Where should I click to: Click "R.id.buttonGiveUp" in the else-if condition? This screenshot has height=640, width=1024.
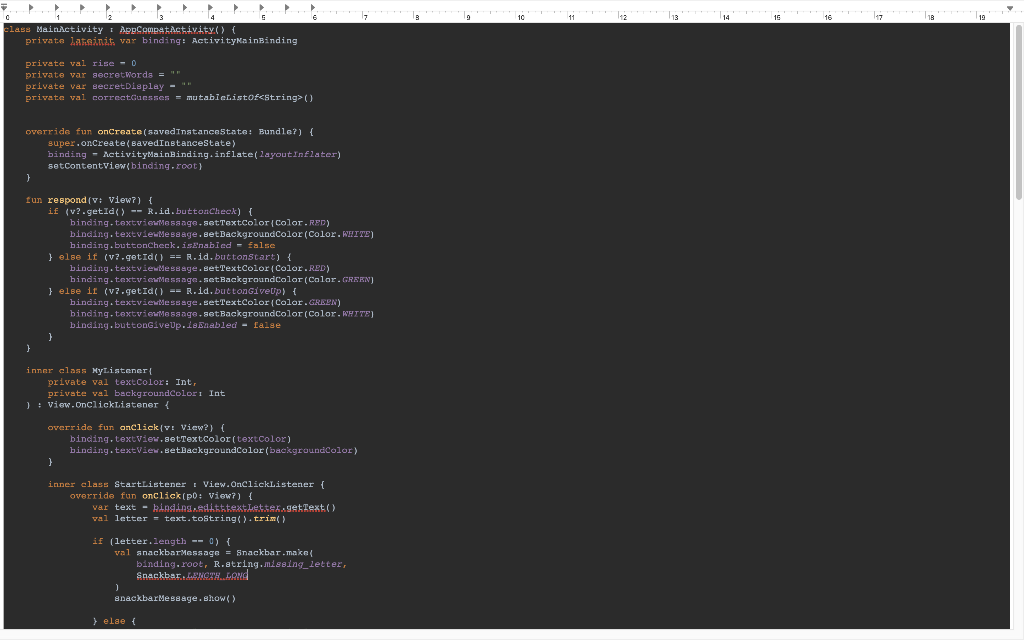[x=233, y=291]
